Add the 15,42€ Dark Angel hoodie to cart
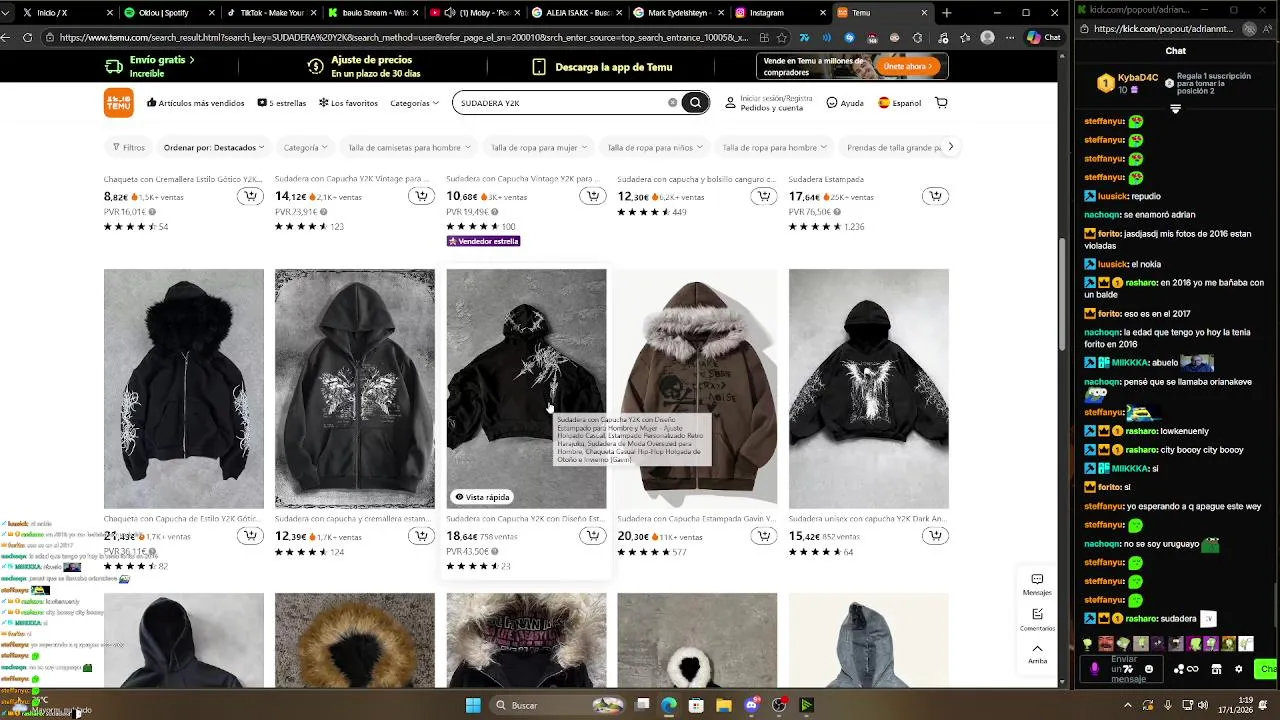The image size is (1280, 720). point(935,536)
